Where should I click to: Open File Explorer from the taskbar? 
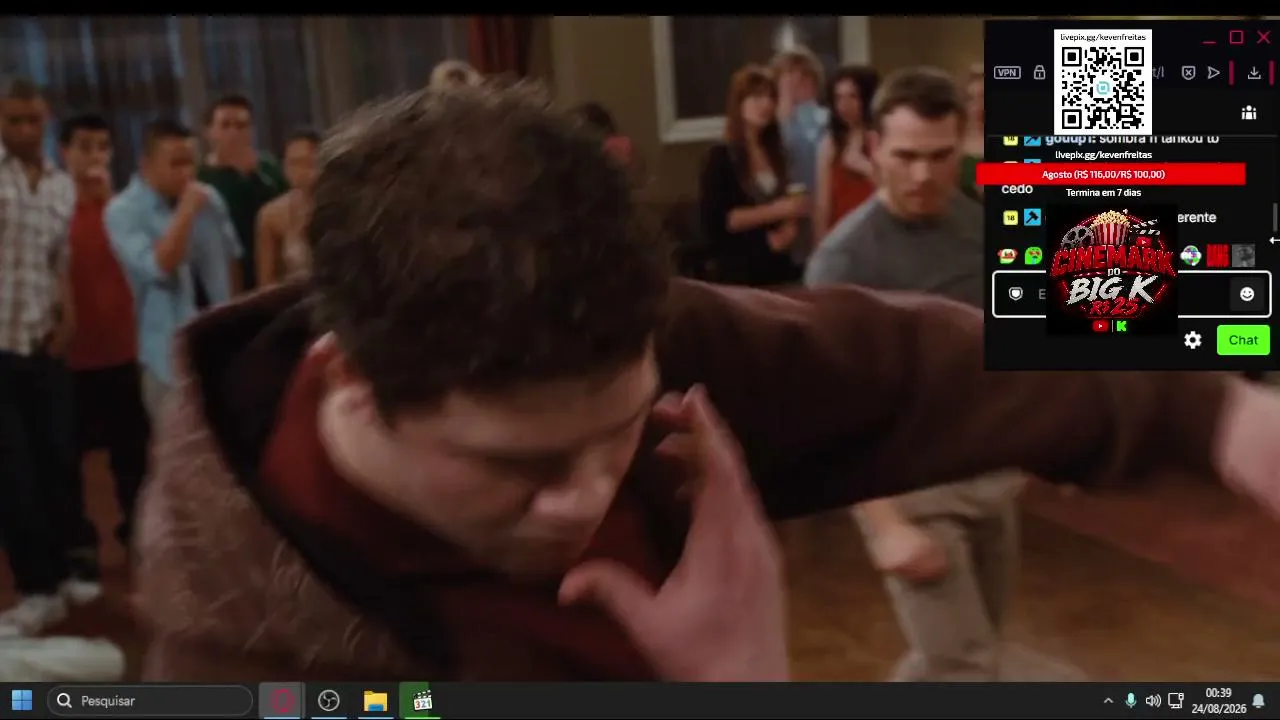(x=375, y=701)
